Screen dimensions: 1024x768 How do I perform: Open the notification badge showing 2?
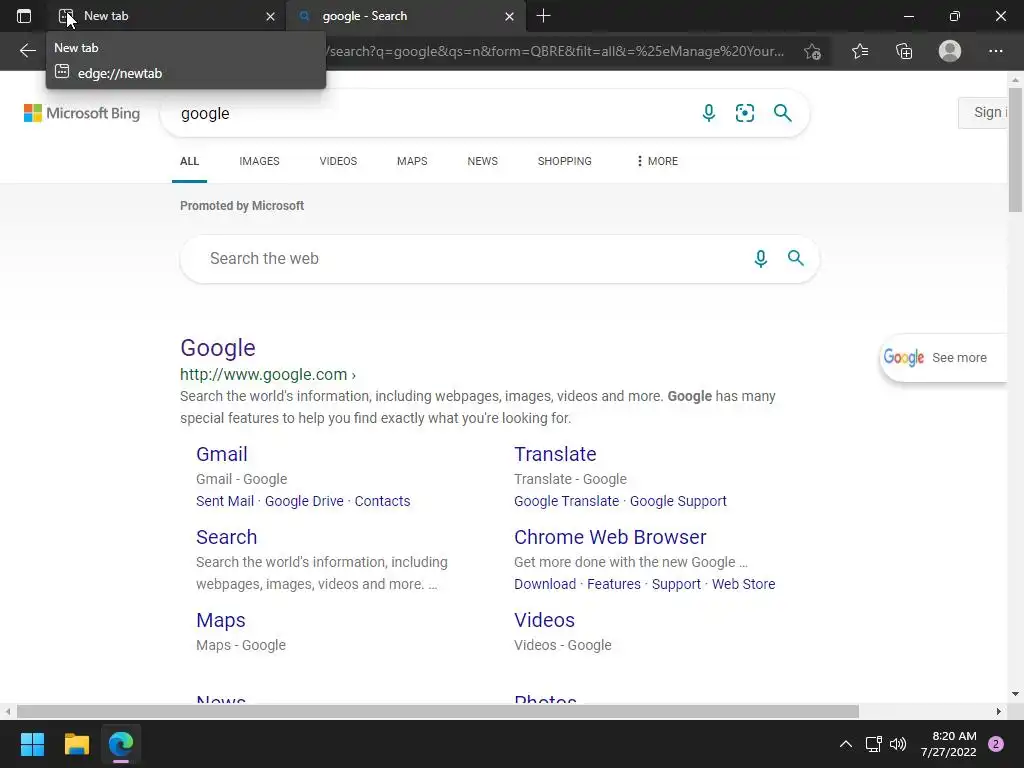click(996, 744)
